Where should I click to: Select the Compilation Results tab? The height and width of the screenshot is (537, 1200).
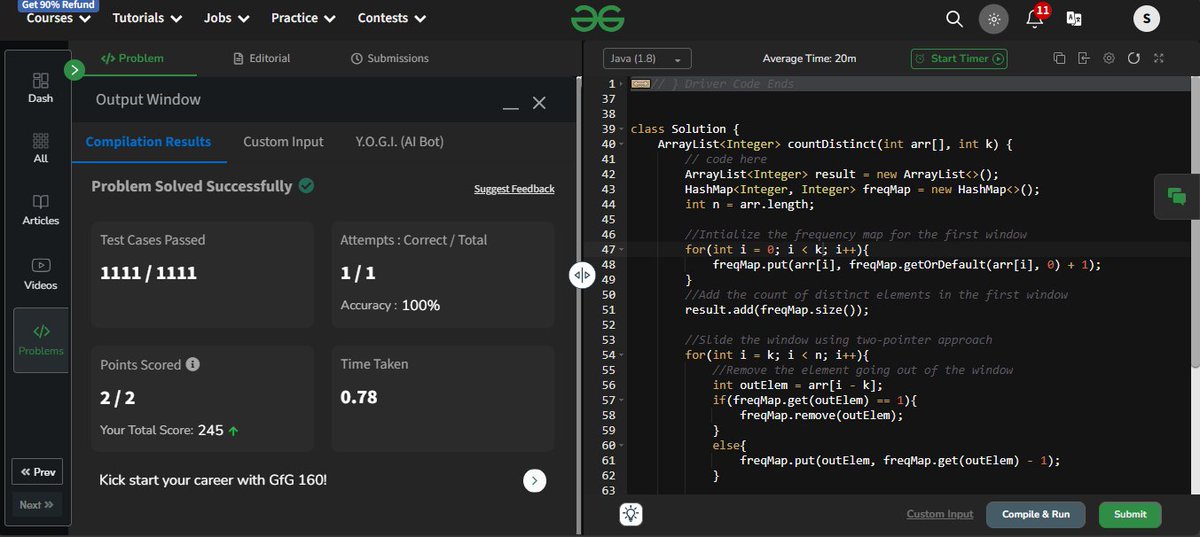pos(148,142)
